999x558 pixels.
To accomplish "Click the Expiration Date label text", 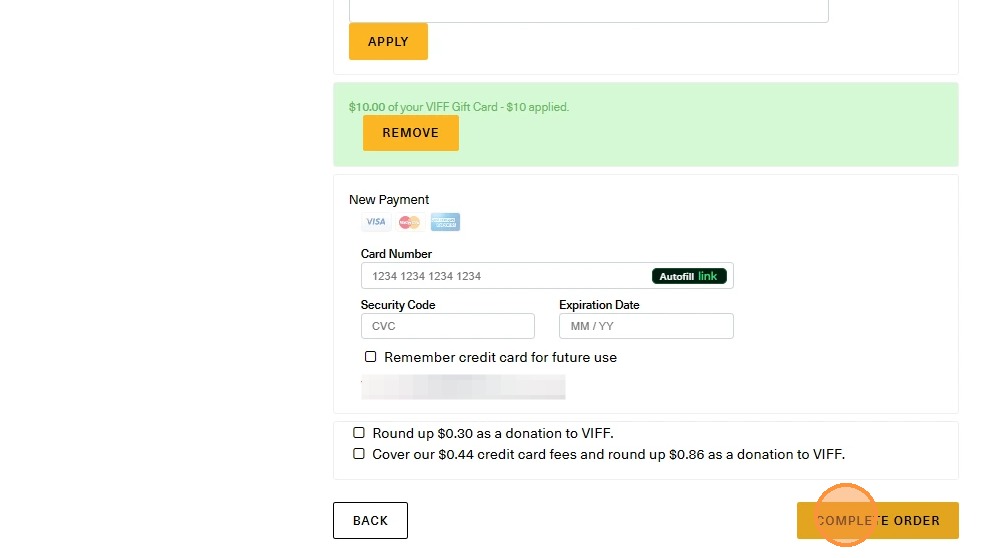I will 599,305.
